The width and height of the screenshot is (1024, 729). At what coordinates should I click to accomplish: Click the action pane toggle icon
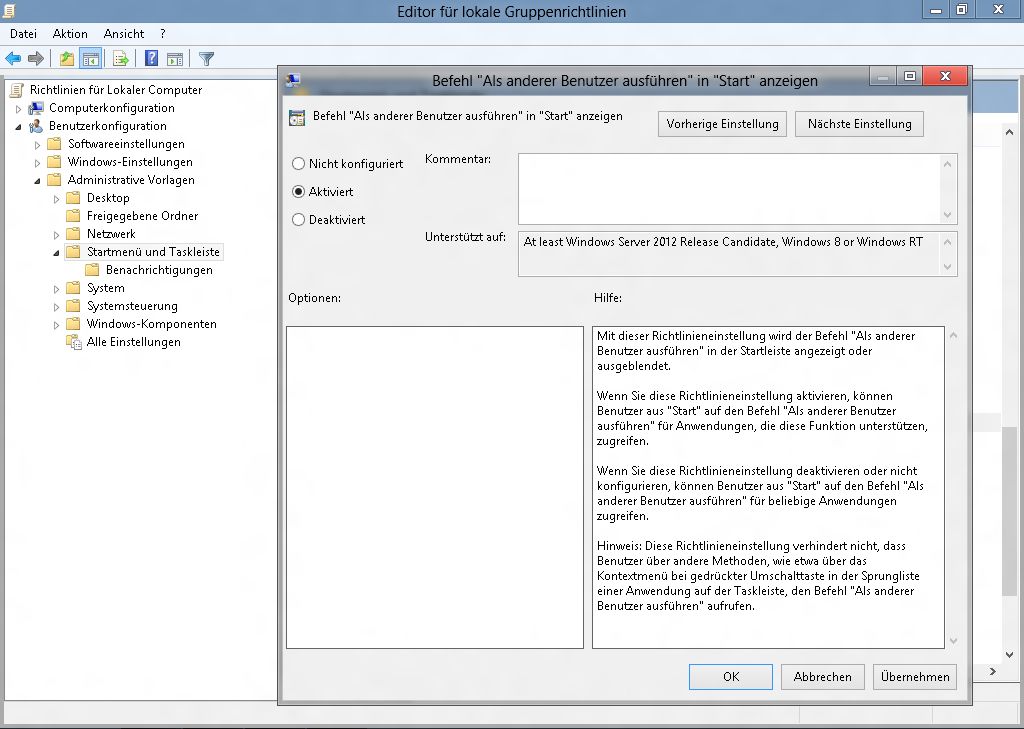point(175,59)
